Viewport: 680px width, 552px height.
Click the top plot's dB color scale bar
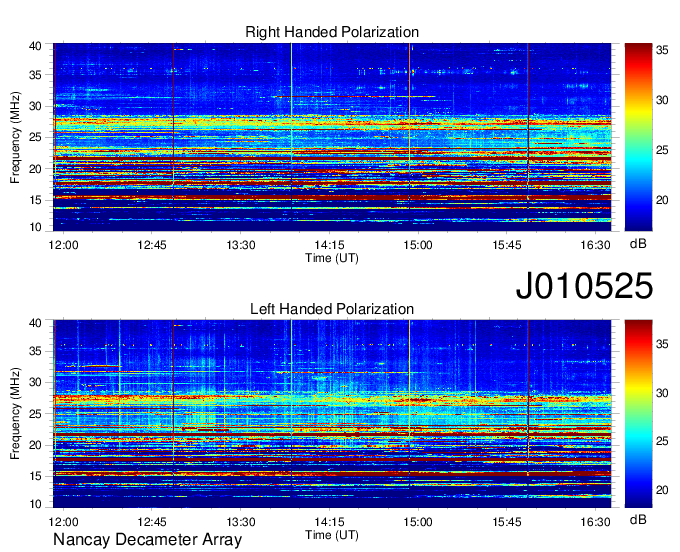[x=638, y=137]
